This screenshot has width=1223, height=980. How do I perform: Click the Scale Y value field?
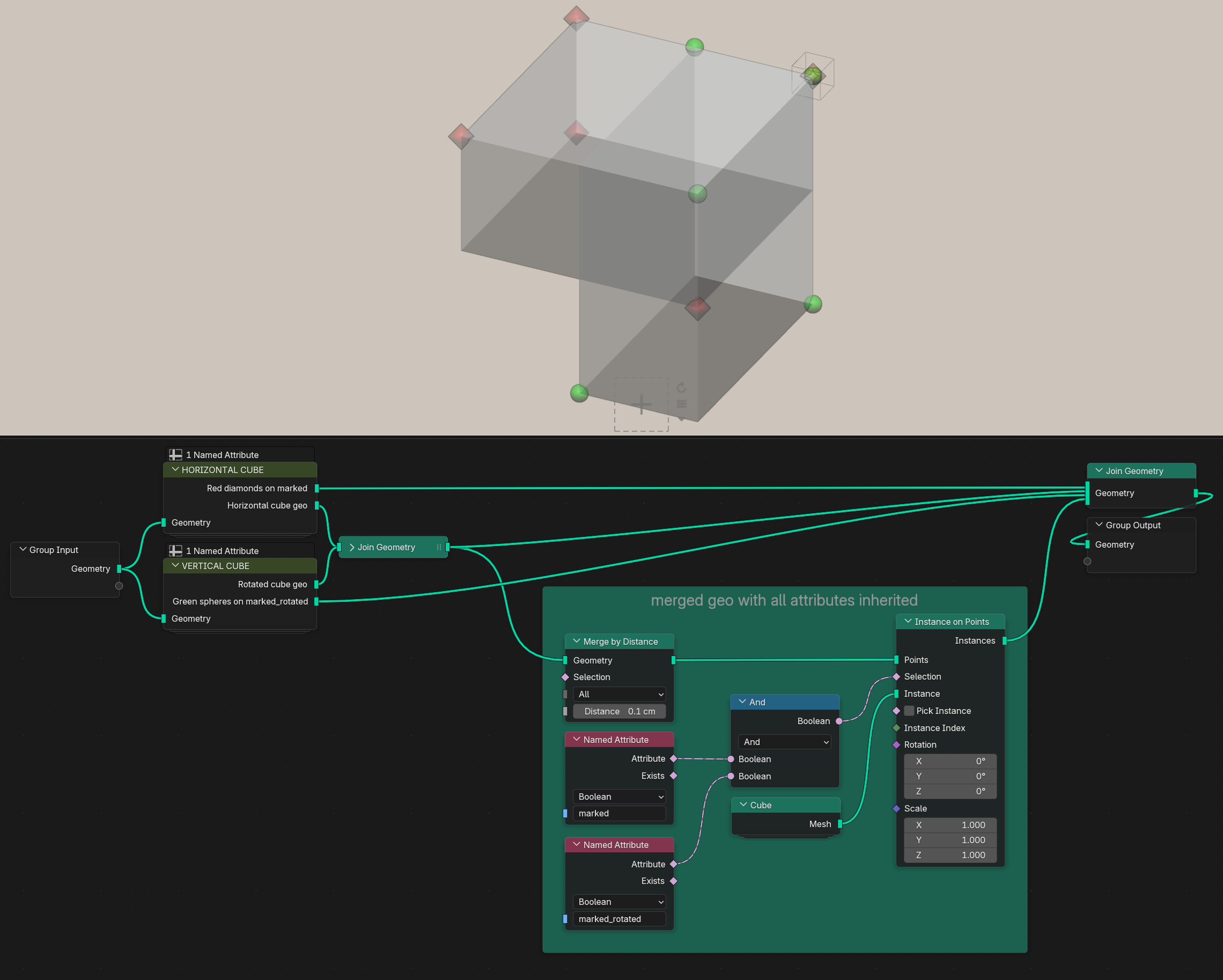tap(950, 840)
